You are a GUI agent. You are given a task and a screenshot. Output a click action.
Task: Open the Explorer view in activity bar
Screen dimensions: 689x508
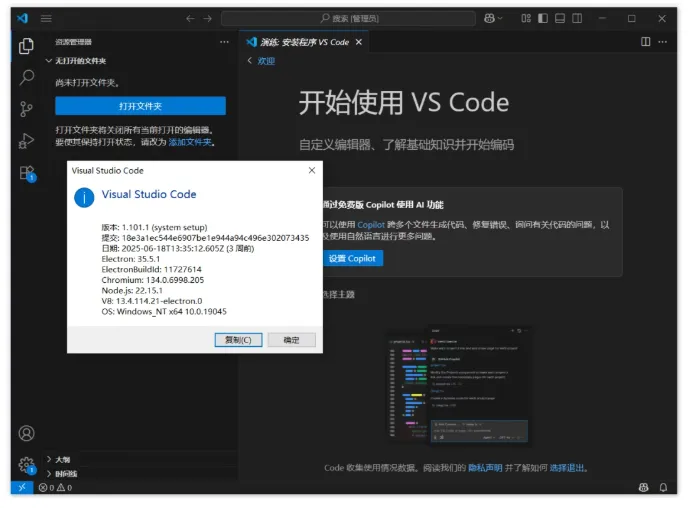pos(26,46)
